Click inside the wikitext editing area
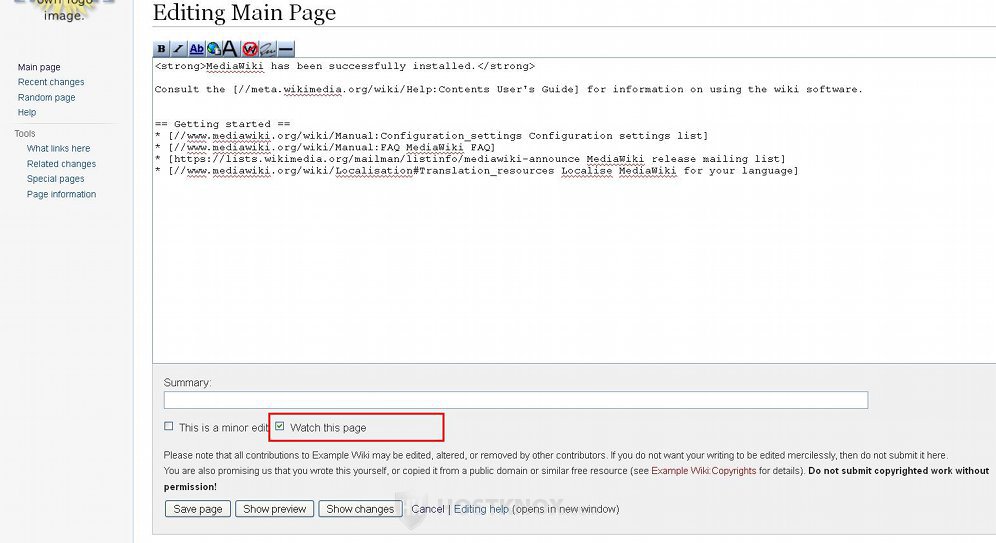This screenshot has width=996, height=543. [x=574, y=210]
